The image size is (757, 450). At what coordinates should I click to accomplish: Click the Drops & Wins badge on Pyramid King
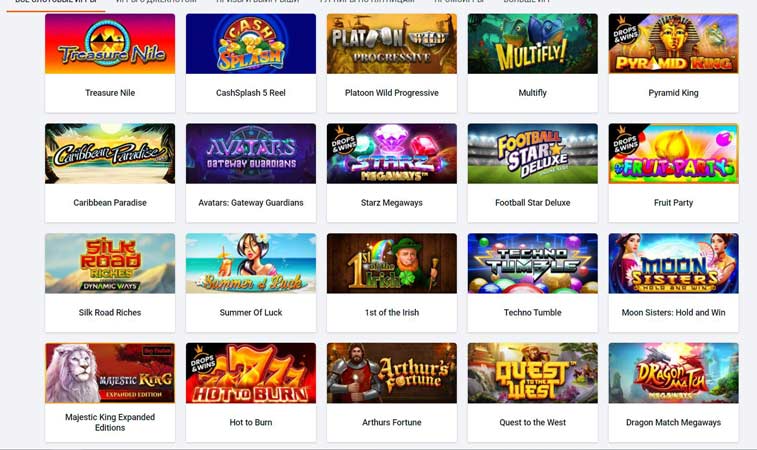625,30
